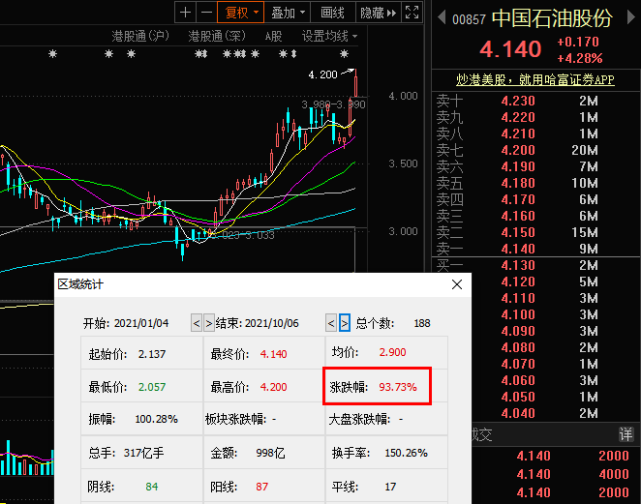Go to next stock arrow
The width and height of the screenshot is (641, 504).
click(631, 18)
